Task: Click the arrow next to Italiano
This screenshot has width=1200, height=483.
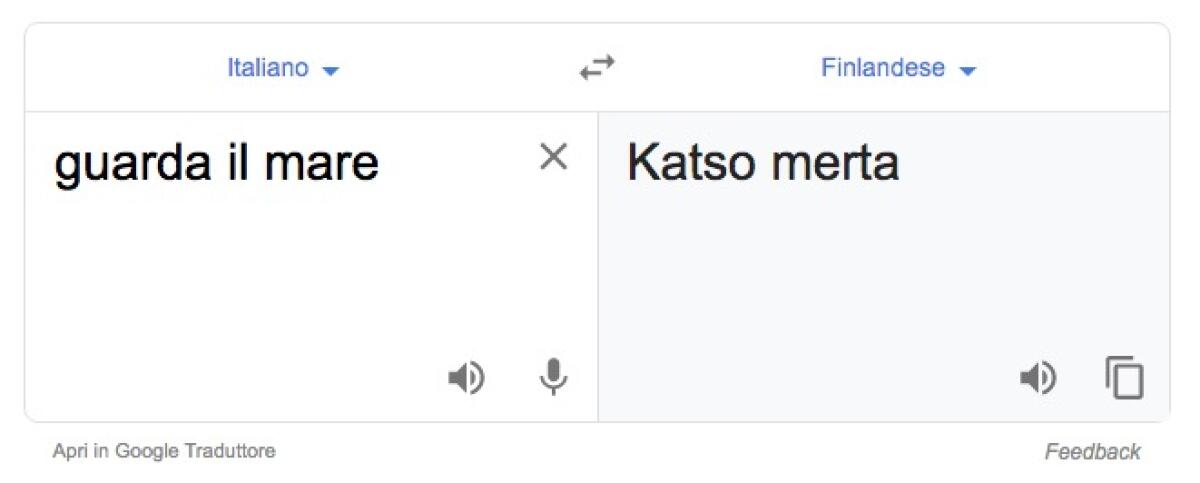Action: 332,71
